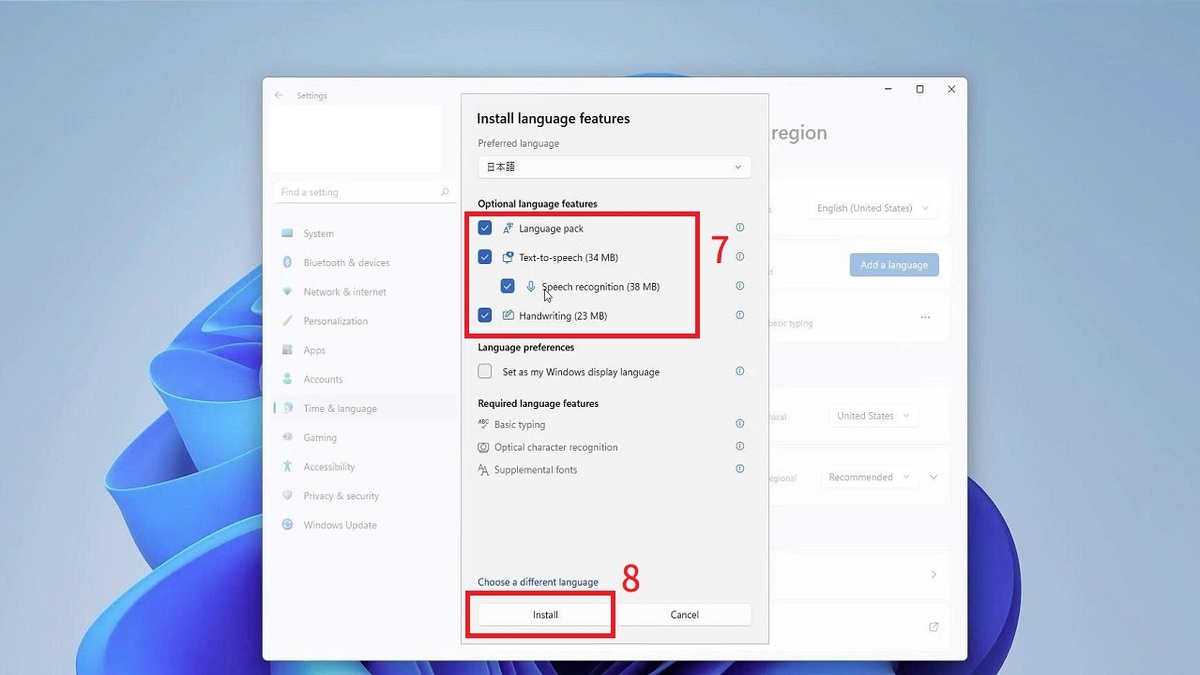
Task: Click info icon for Windows display language
Action: coord(740,371)
